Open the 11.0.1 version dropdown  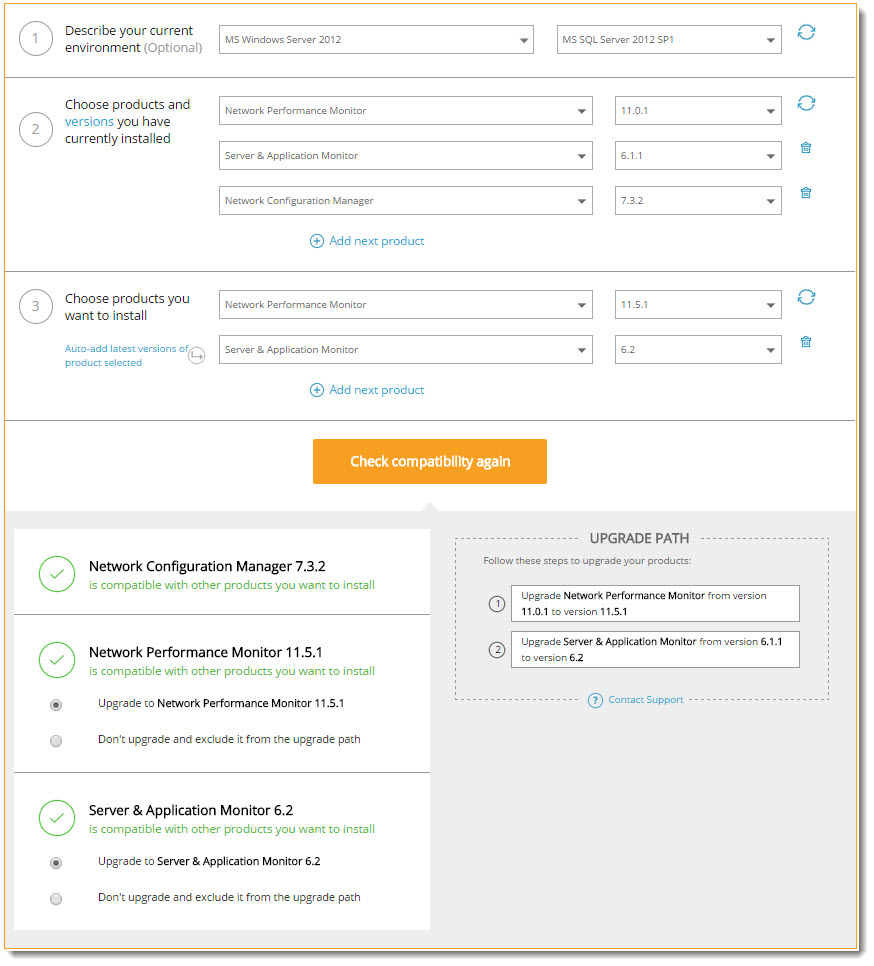[x=698, y=111]
